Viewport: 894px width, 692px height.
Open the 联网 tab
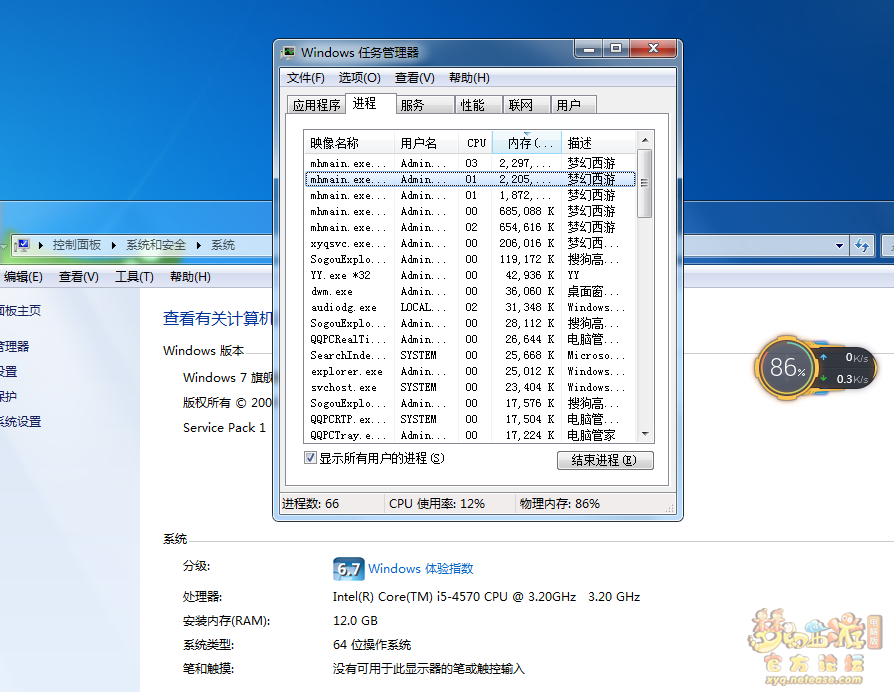(526, 105)
